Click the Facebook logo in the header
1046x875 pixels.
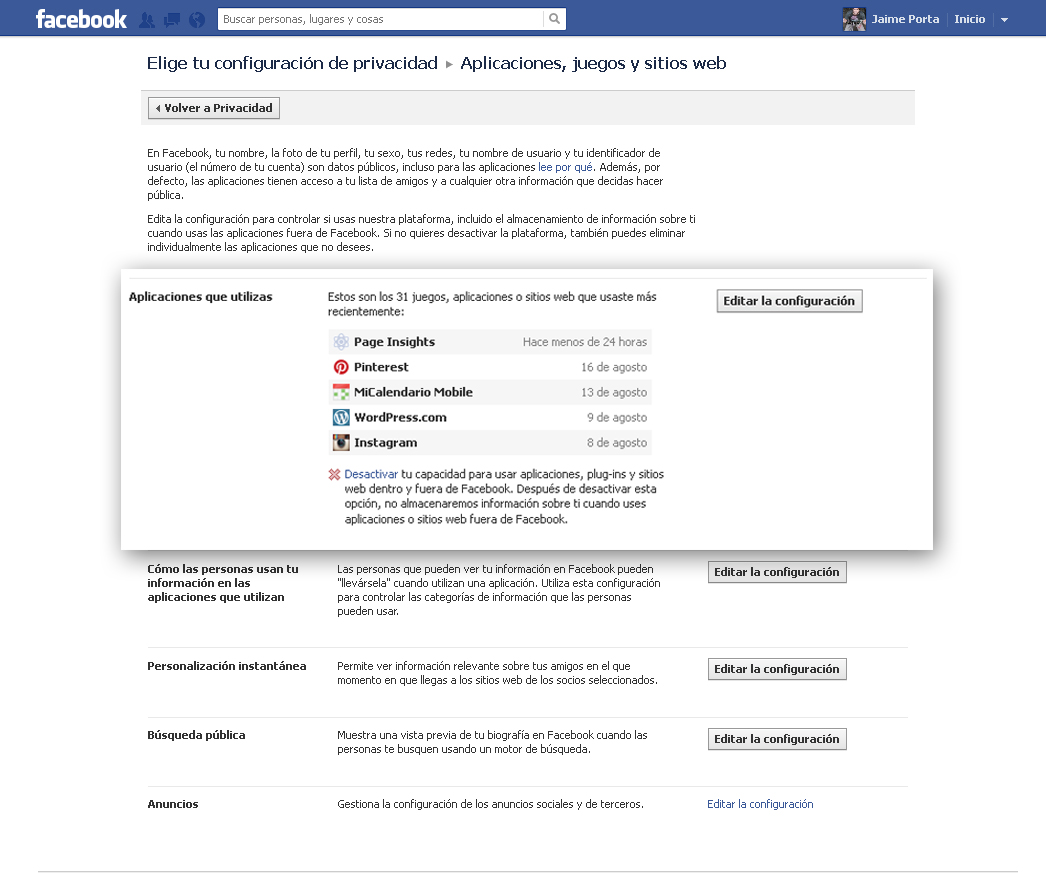81,19
